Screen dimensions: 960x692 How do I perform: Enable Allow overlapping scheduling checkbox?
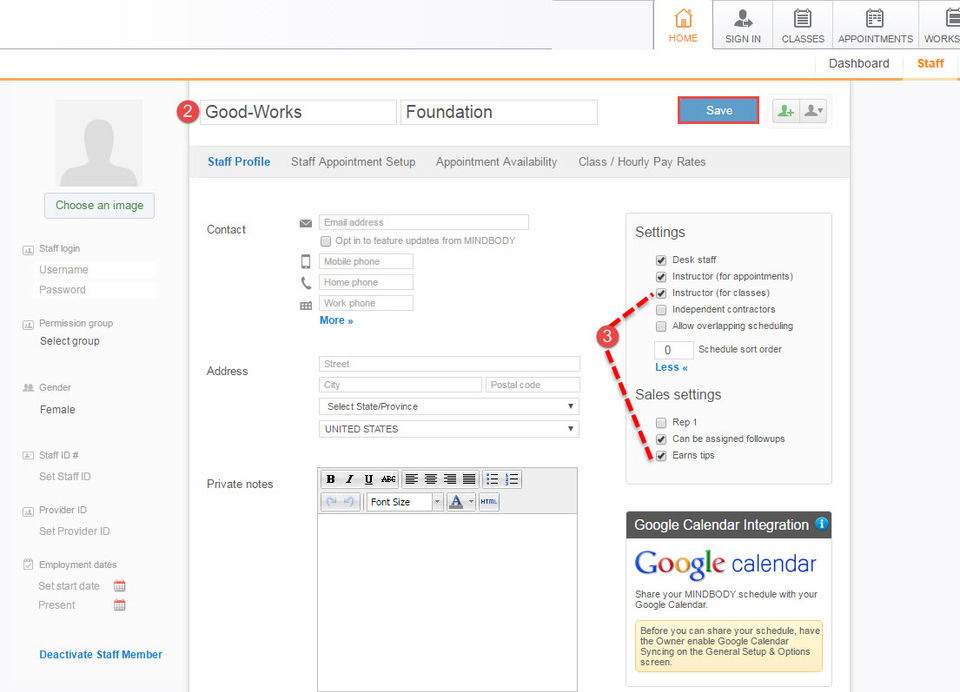[x=661, y=326]
